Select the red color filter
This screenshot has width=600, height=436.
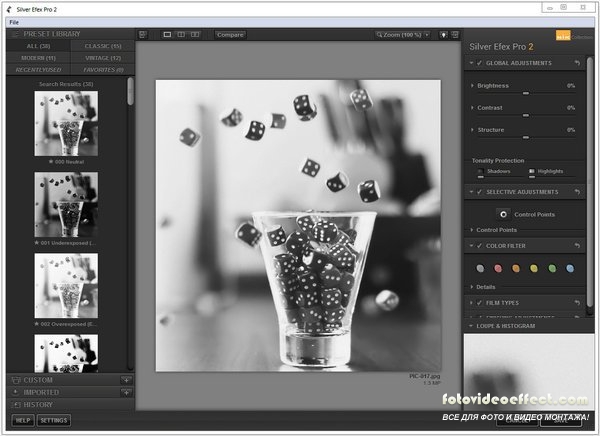point(498,268)
